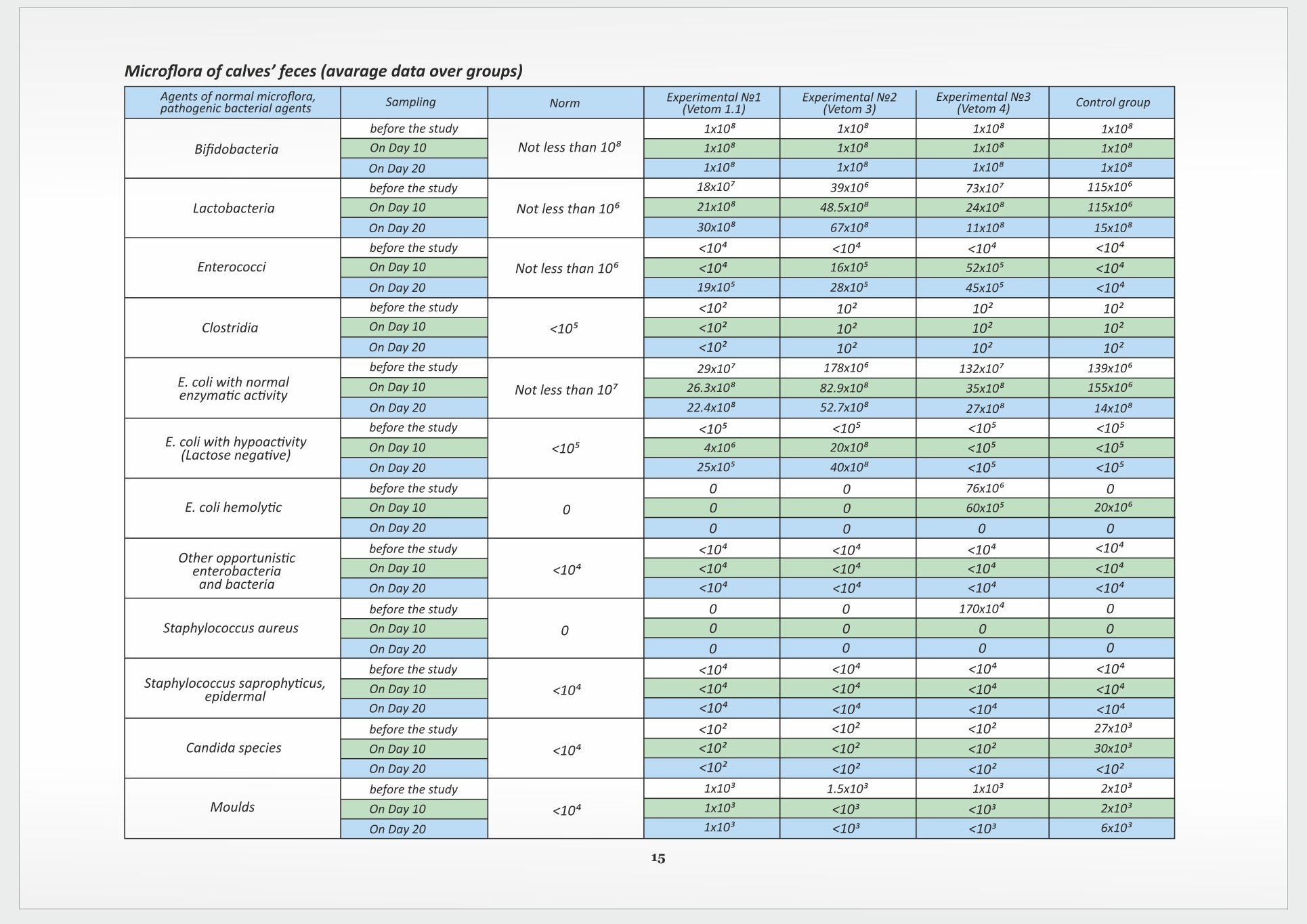
Task: Click the Sampling column header
Action: [410, 102]
